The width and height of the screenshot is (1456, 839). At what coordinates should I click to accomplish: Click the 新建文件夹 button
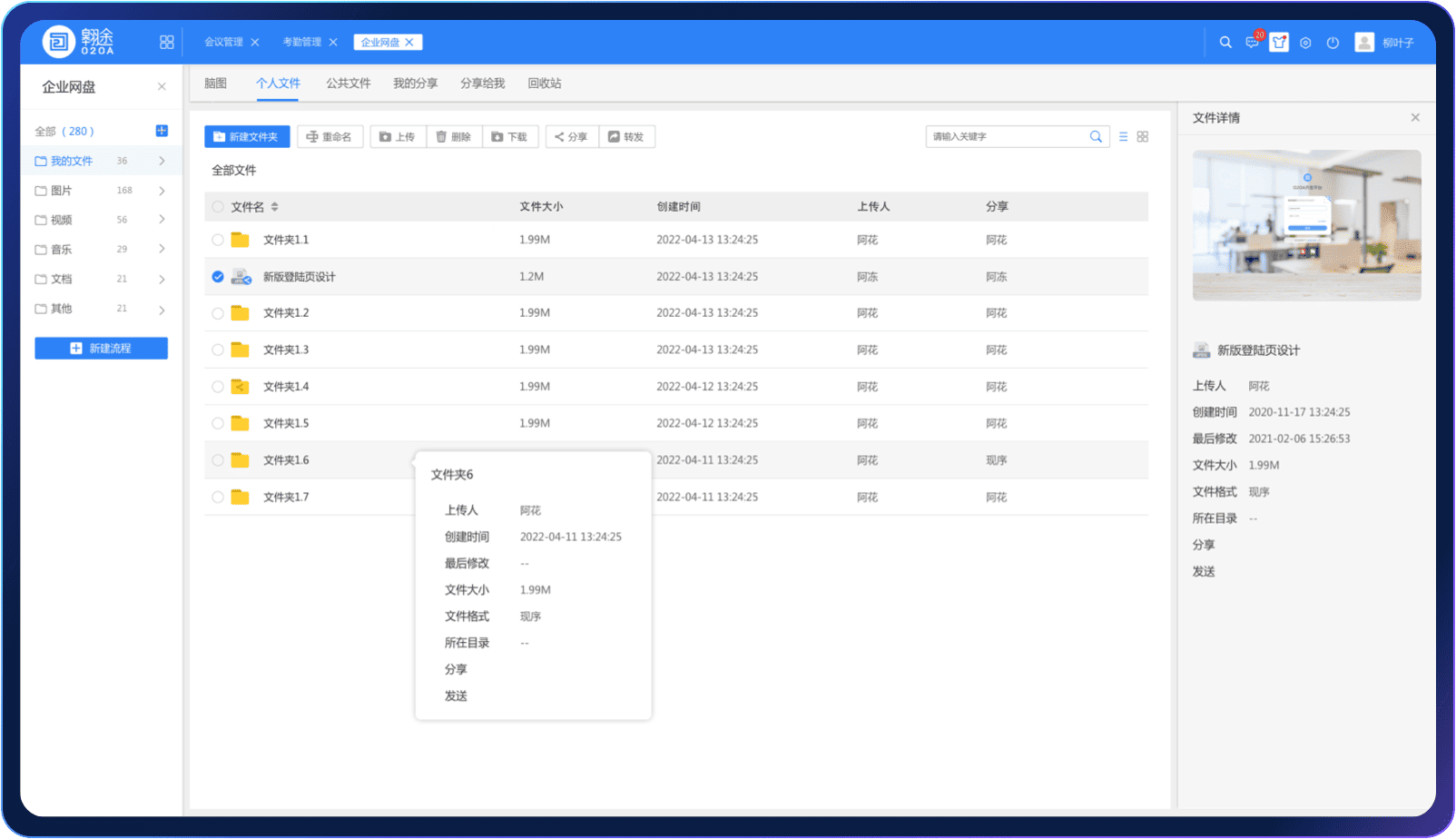click(247, 137)
